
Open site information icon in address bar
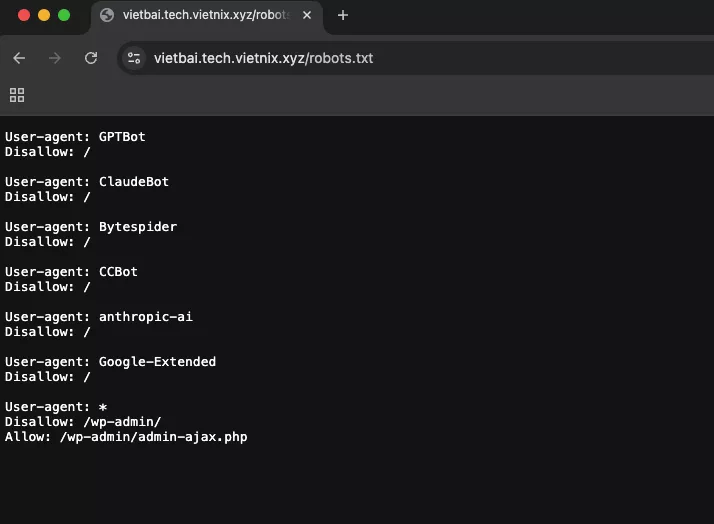(x=134, y=58)
